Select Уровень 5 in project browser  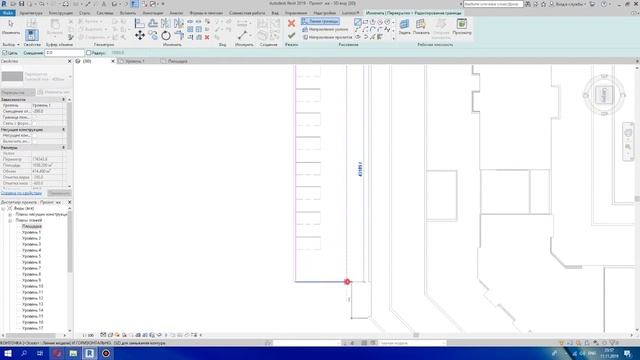pyautogui.click(x=31, y=256)
